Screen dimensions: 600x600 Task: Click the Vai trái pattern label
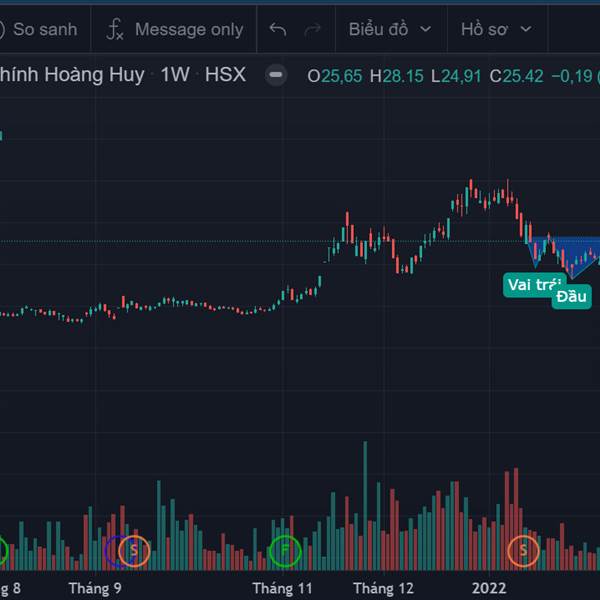(531, 285)
